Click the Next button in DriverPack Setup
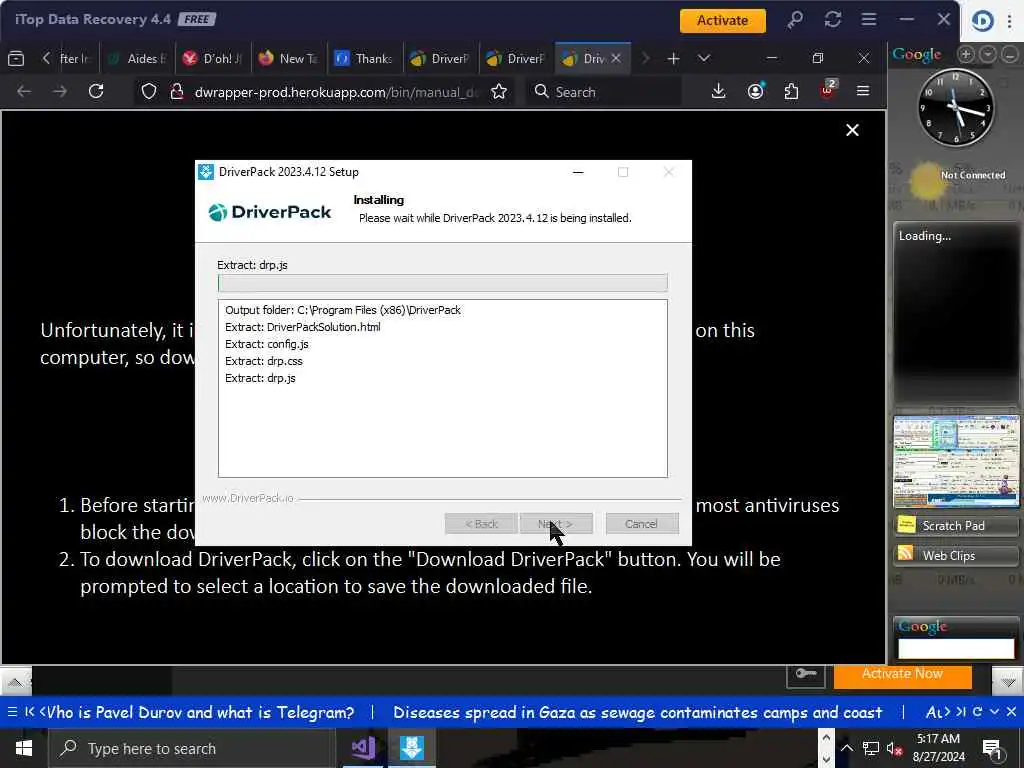Screen dimensions: 1024x768 (556, 524)
